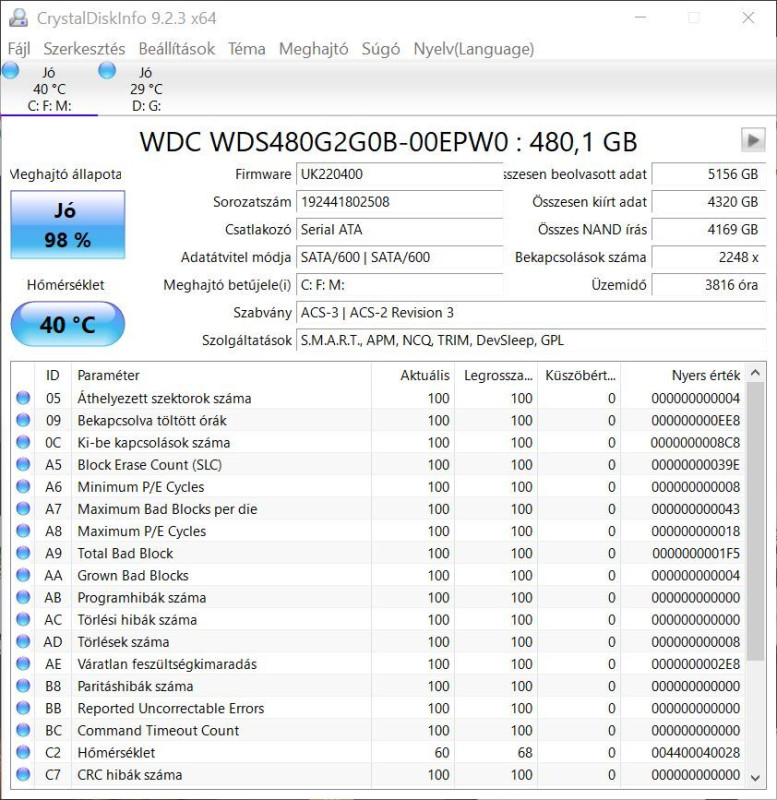Click the status icon of row A7
The height and width of the screenshot is (800, 777).
pos(23,509)
